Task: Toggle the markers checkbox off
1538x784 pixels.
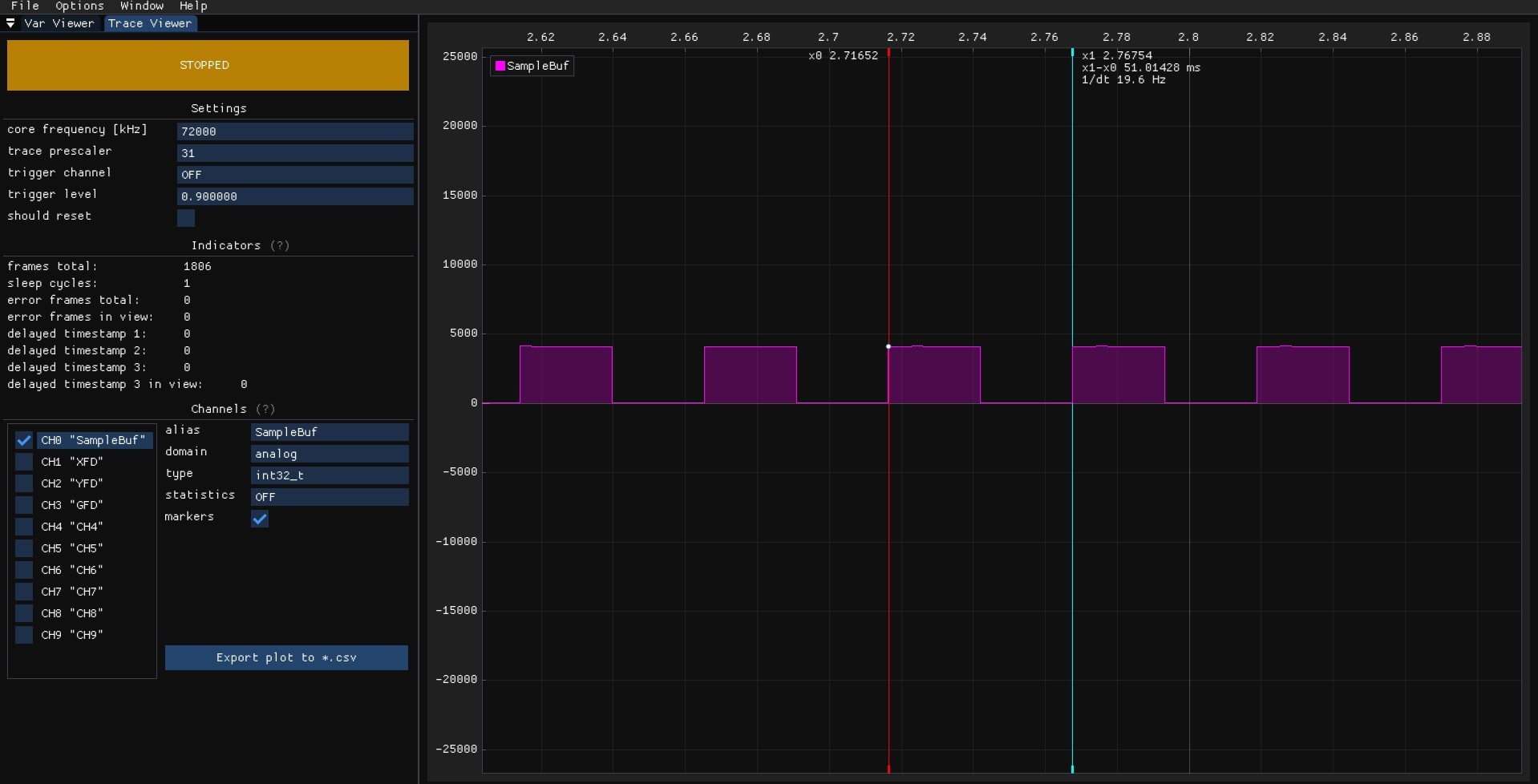Action: 260,519
